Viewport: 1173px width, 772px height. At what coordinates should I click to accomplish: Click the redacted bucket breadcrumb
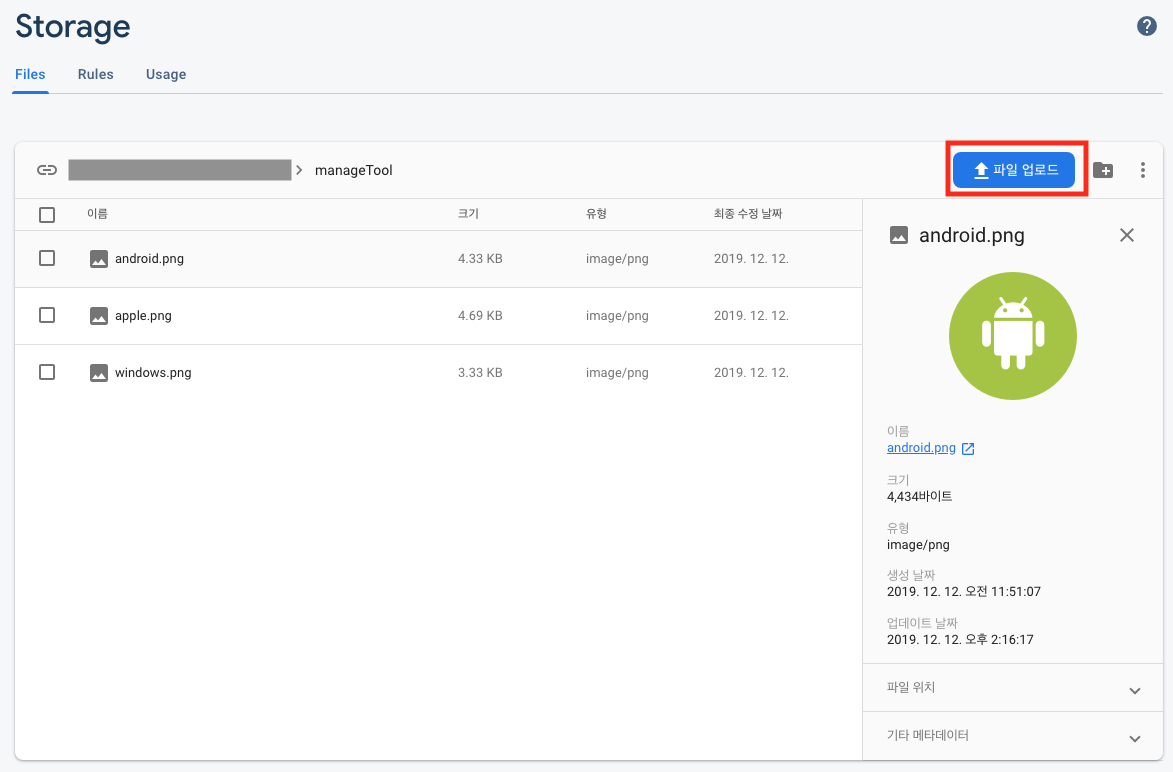coord(180,170)
